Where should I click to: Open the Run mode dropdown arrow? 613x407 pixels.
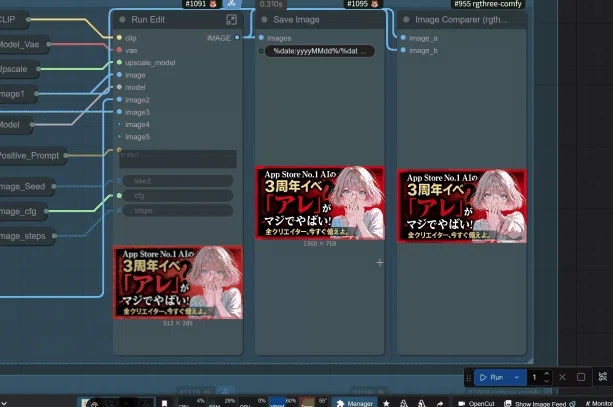pos(517,377)
